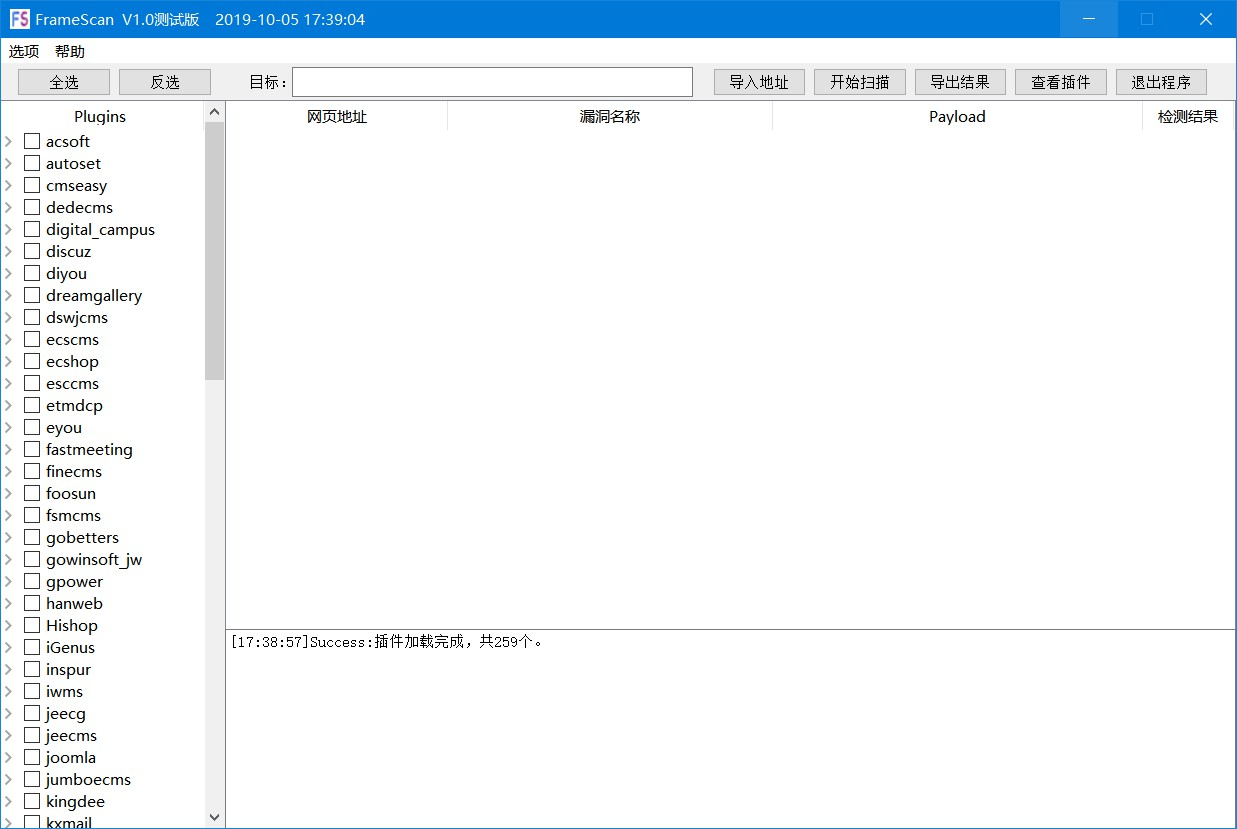Click the plugin list scrollbar thumb
The image size is (1237, 829).
(x=214, y=251)
